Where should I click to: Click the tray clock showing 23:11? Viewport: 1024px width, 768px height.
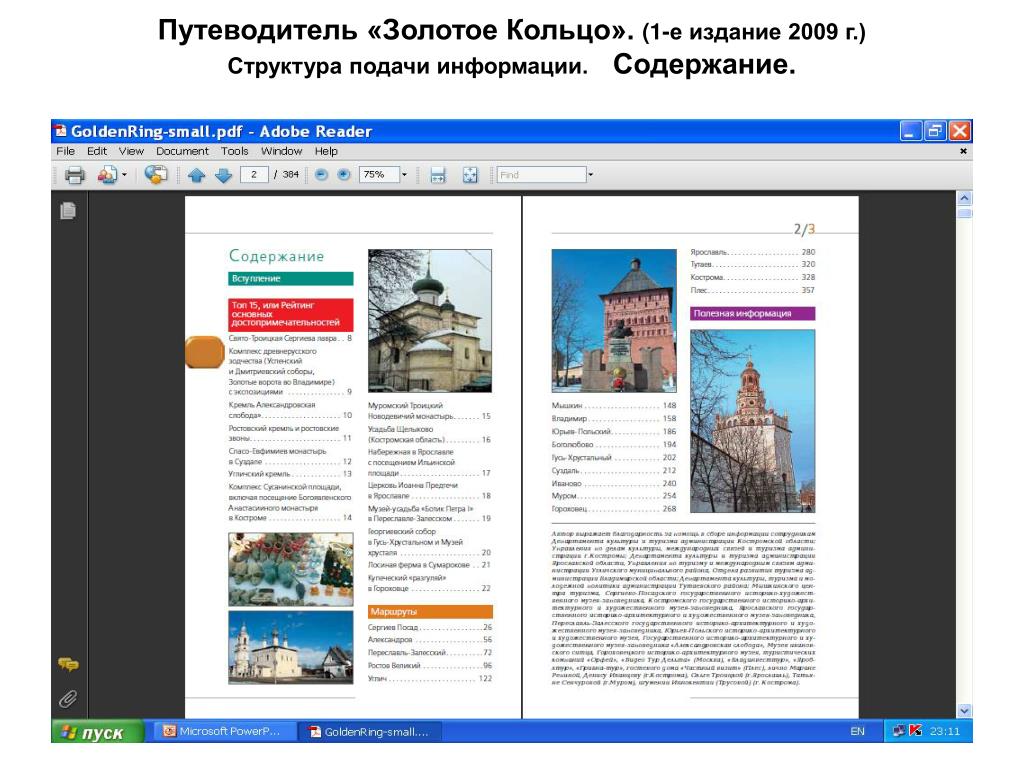click(945, 731)
